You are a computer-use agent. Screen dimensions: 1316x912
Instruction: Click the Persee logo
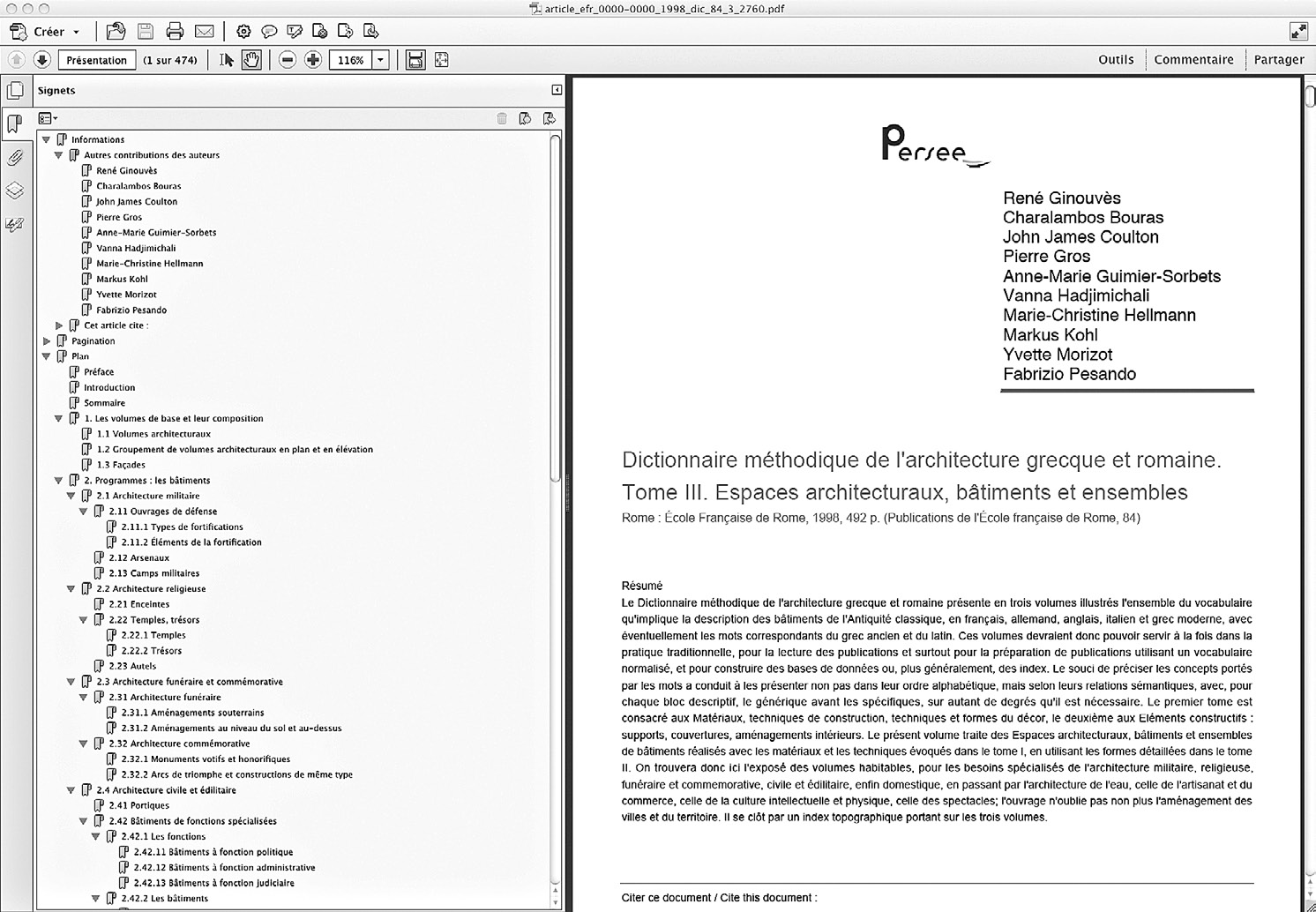click(935, 145)
